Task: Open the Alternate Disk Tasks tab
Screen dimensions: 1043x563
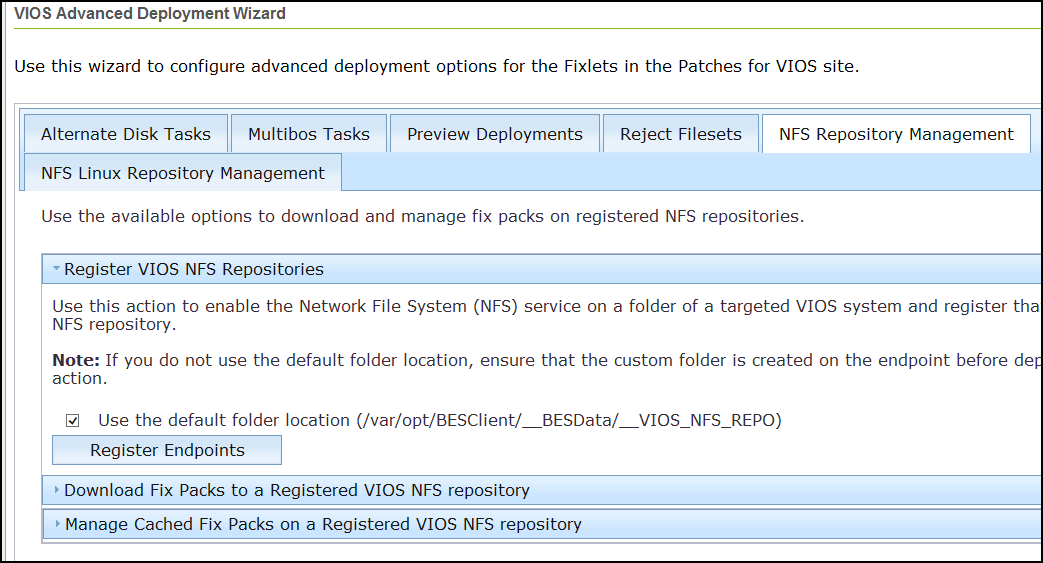Action: click(x=126, y=134)
